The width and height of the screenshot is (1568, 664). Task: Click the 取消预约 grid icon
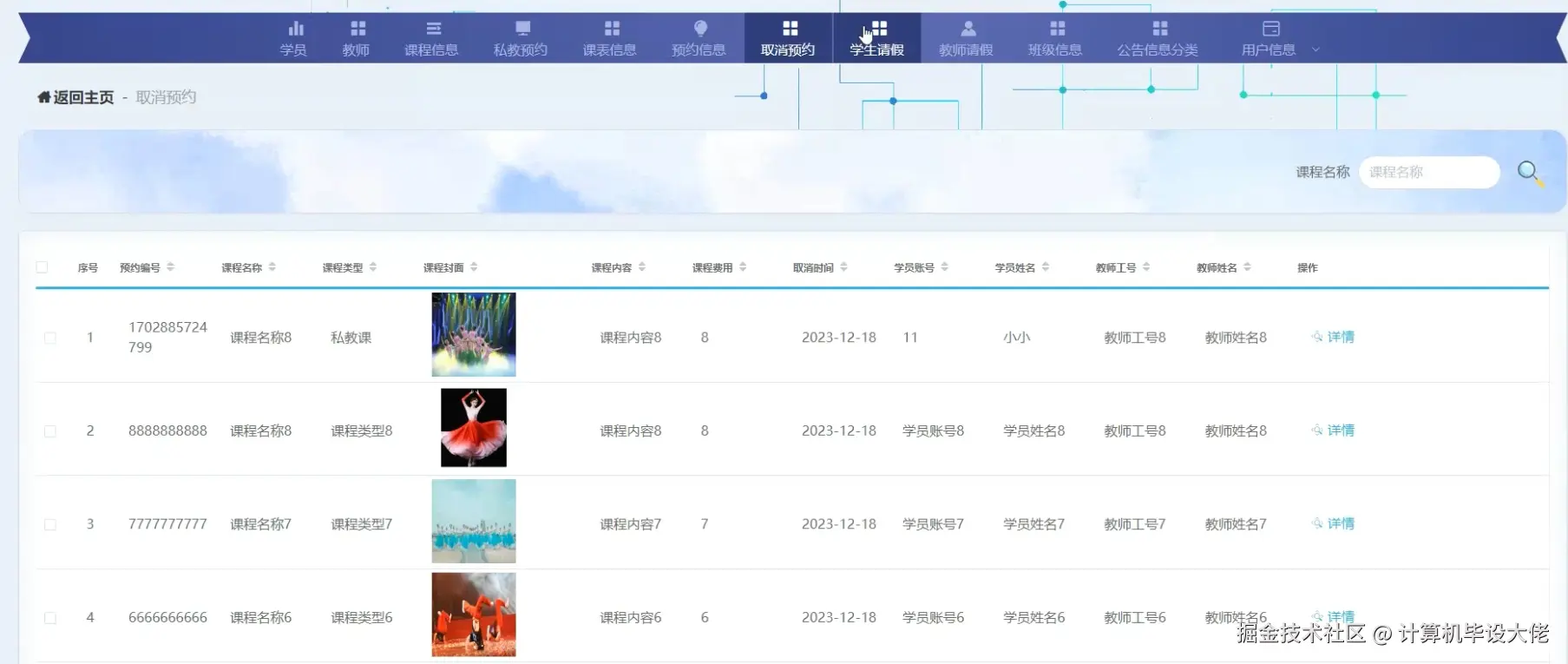coord(790,29)
